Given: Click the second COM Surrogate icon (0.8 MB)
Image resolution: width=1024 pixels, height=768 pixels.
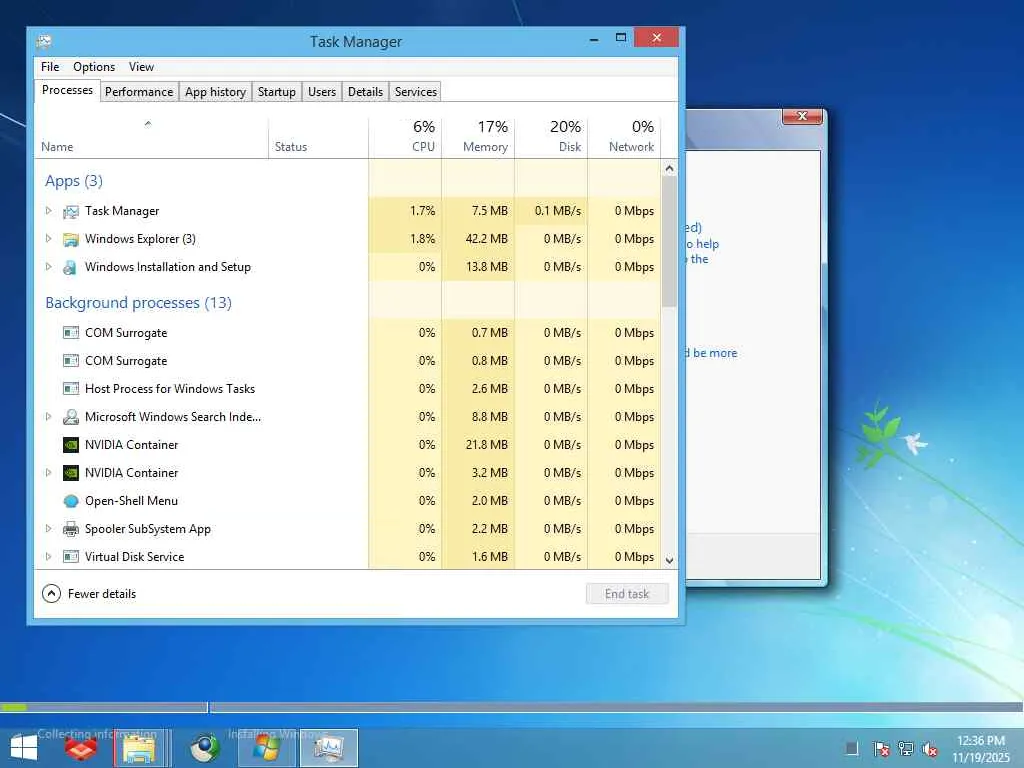Looking at the screenshot, I should pos(71,361).
